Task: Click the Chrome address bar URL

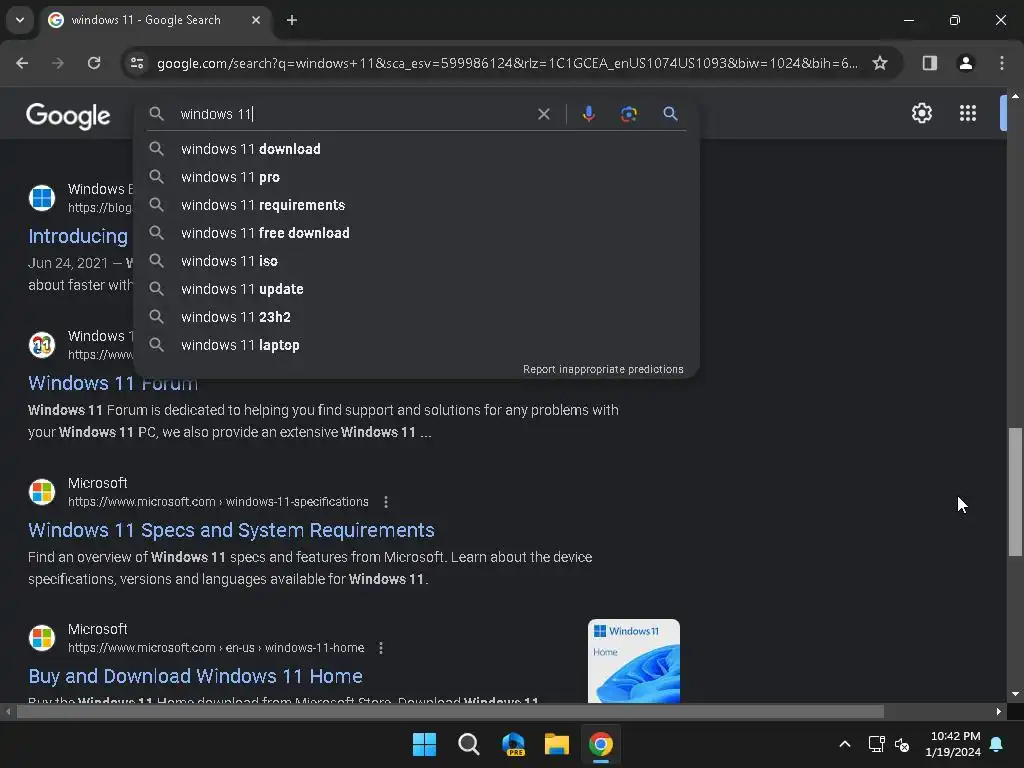Action: pos(507,63)
